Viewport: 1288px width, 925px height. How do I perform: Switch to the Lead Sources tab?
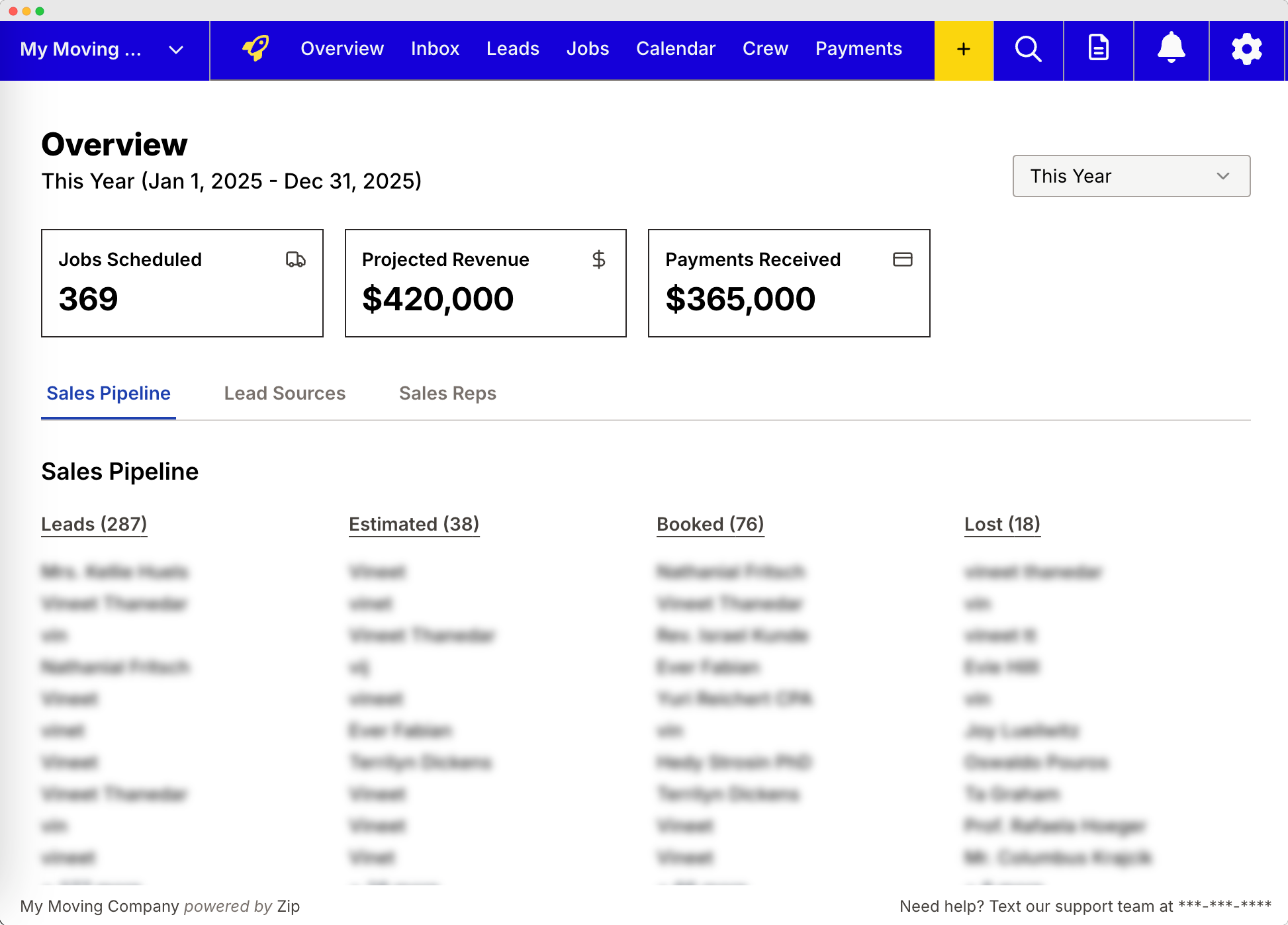coord(284,393)
